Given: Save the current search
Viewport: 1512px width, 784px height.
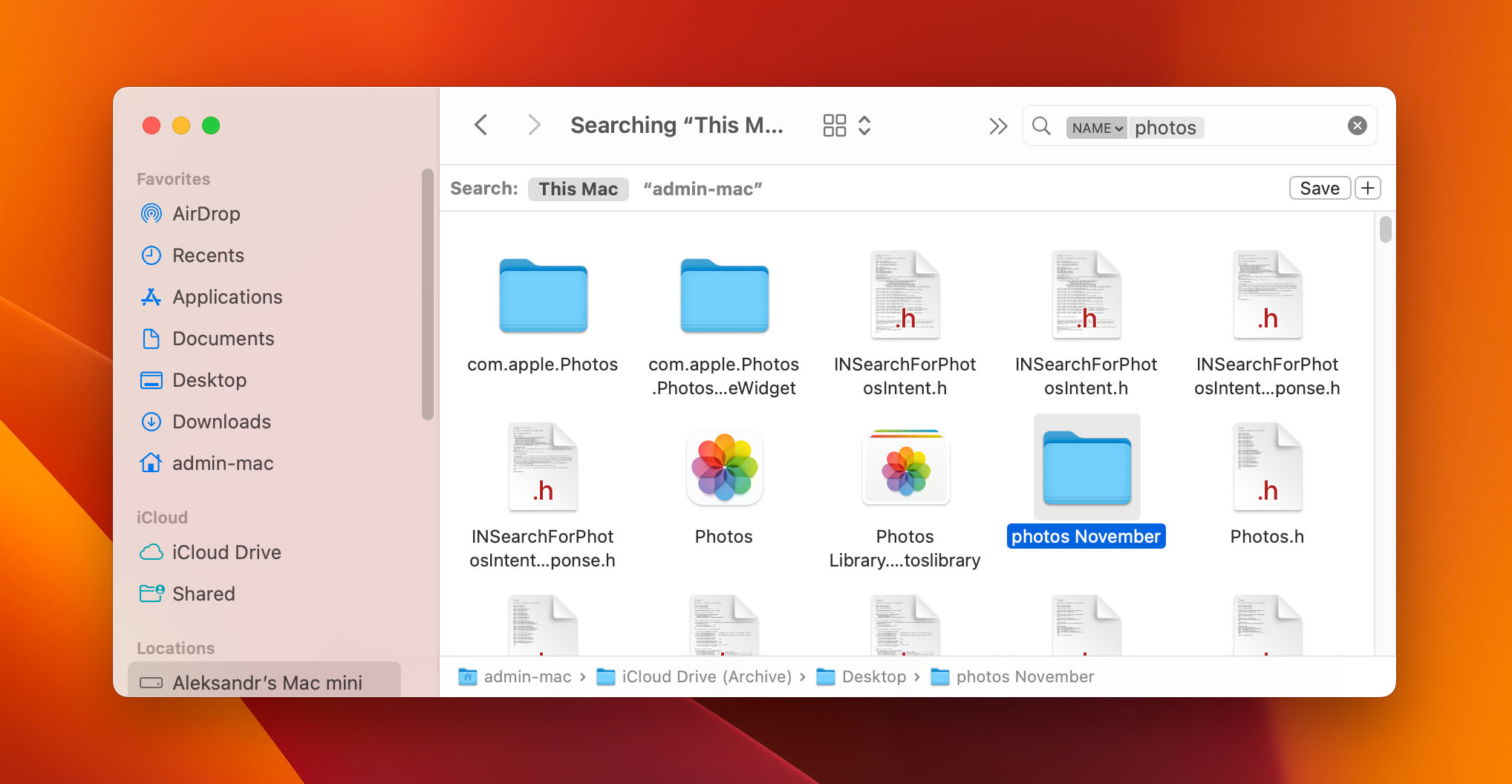Looking at the screenshot, I should tap(1320, 188).
